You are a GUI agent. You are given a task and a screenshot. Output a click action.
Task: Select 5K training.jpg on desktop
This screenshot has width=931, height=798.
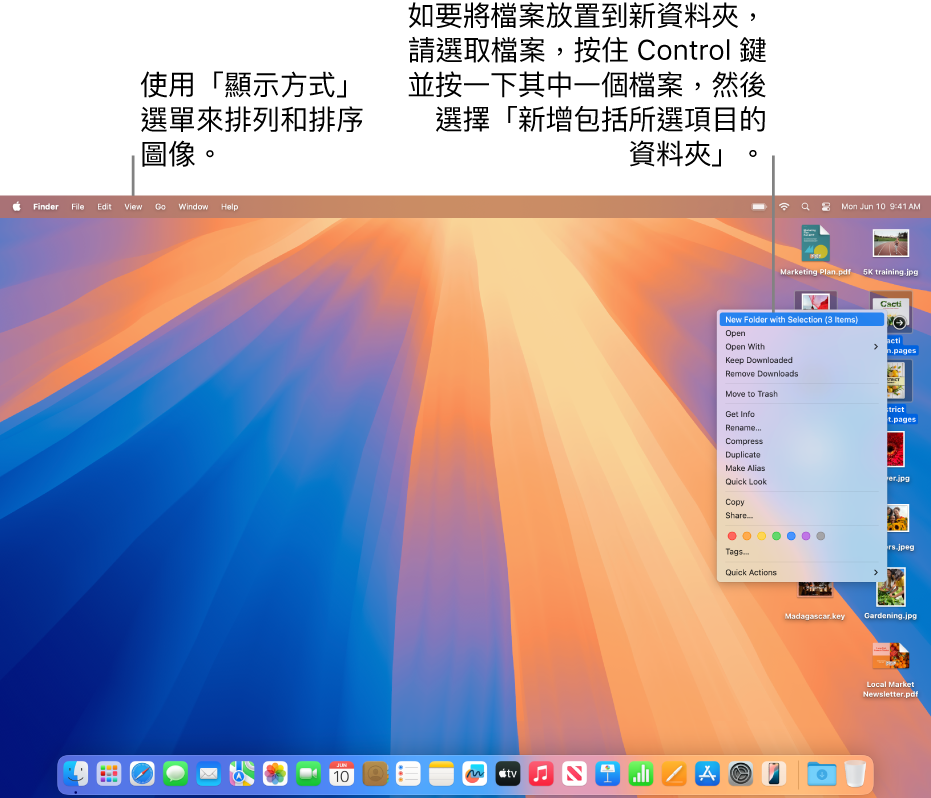click(x=891, y=251)
